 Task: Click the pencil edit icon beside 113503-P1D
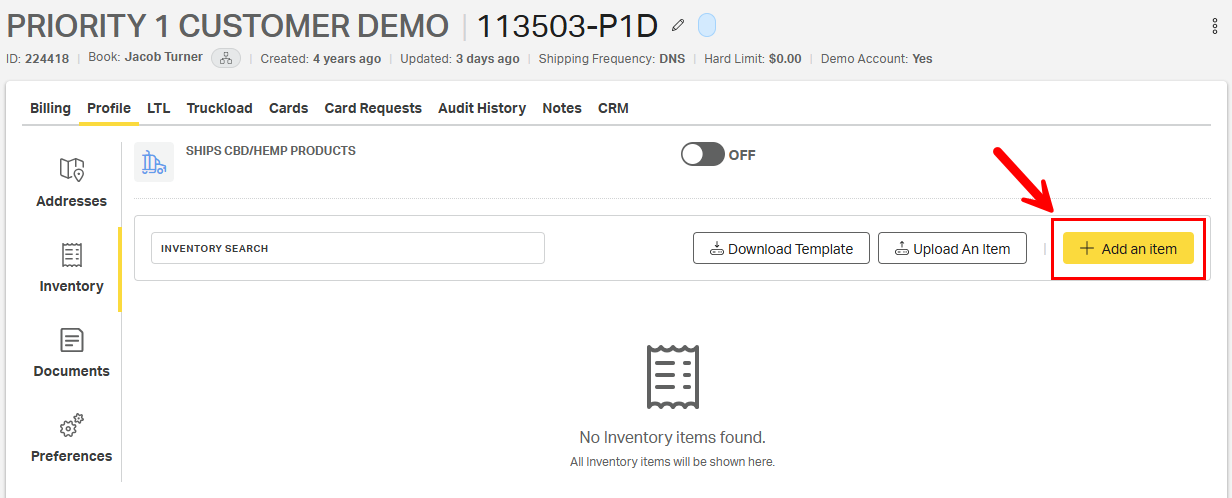(679, 25)
